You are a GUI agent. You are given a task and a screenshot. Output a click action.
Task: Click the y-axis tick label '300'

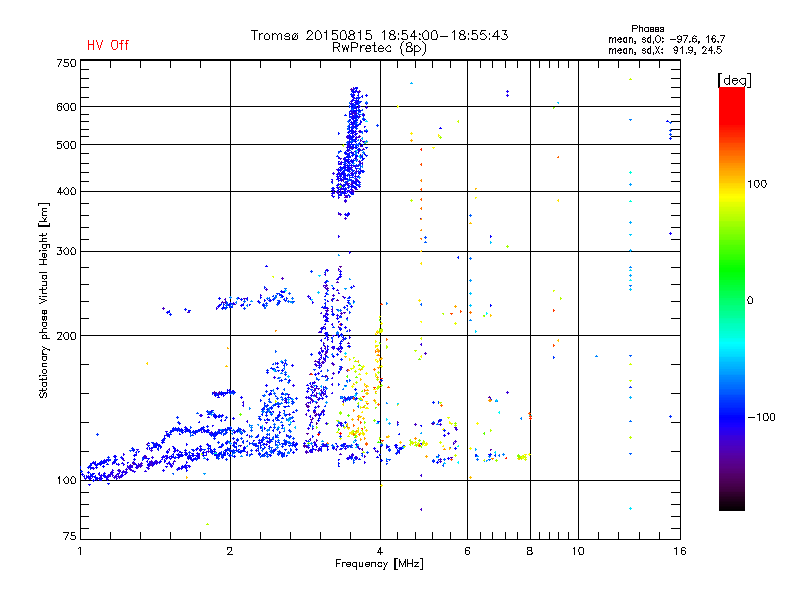[67, 251]
